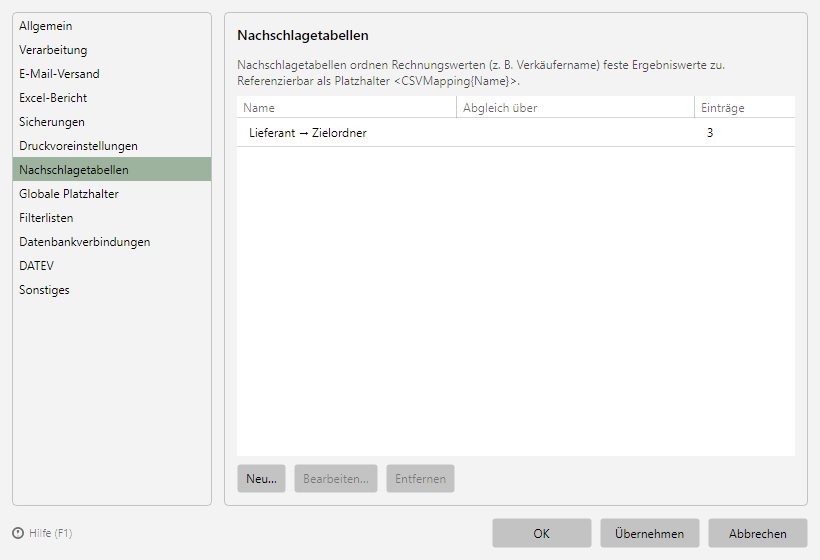Screen dimensions: 820x560
Task: Click the Hilfe help icon
Action: pyautogui.click(x=18, y=533)
